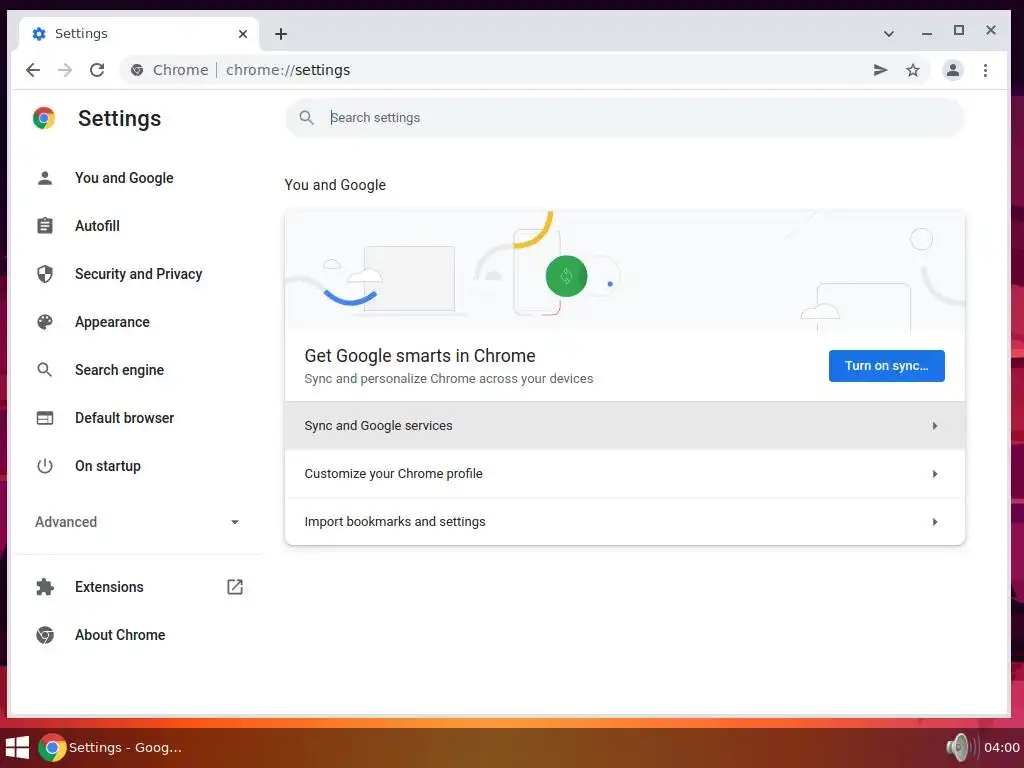Select the Settings tab
Viewport: 1024px width, 768px height.
point(139,34)
